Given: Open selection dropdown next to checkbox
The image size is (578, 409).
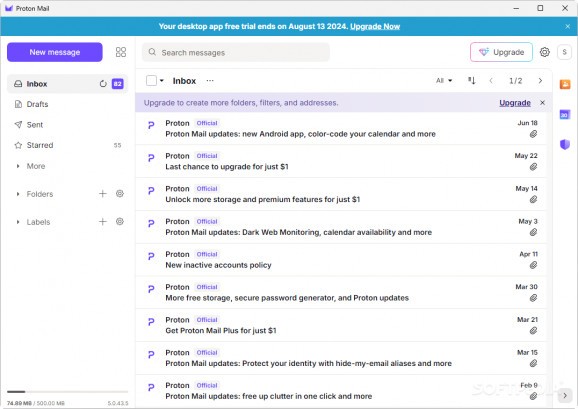Looking at the screenshot, I should tap(161, 80).
